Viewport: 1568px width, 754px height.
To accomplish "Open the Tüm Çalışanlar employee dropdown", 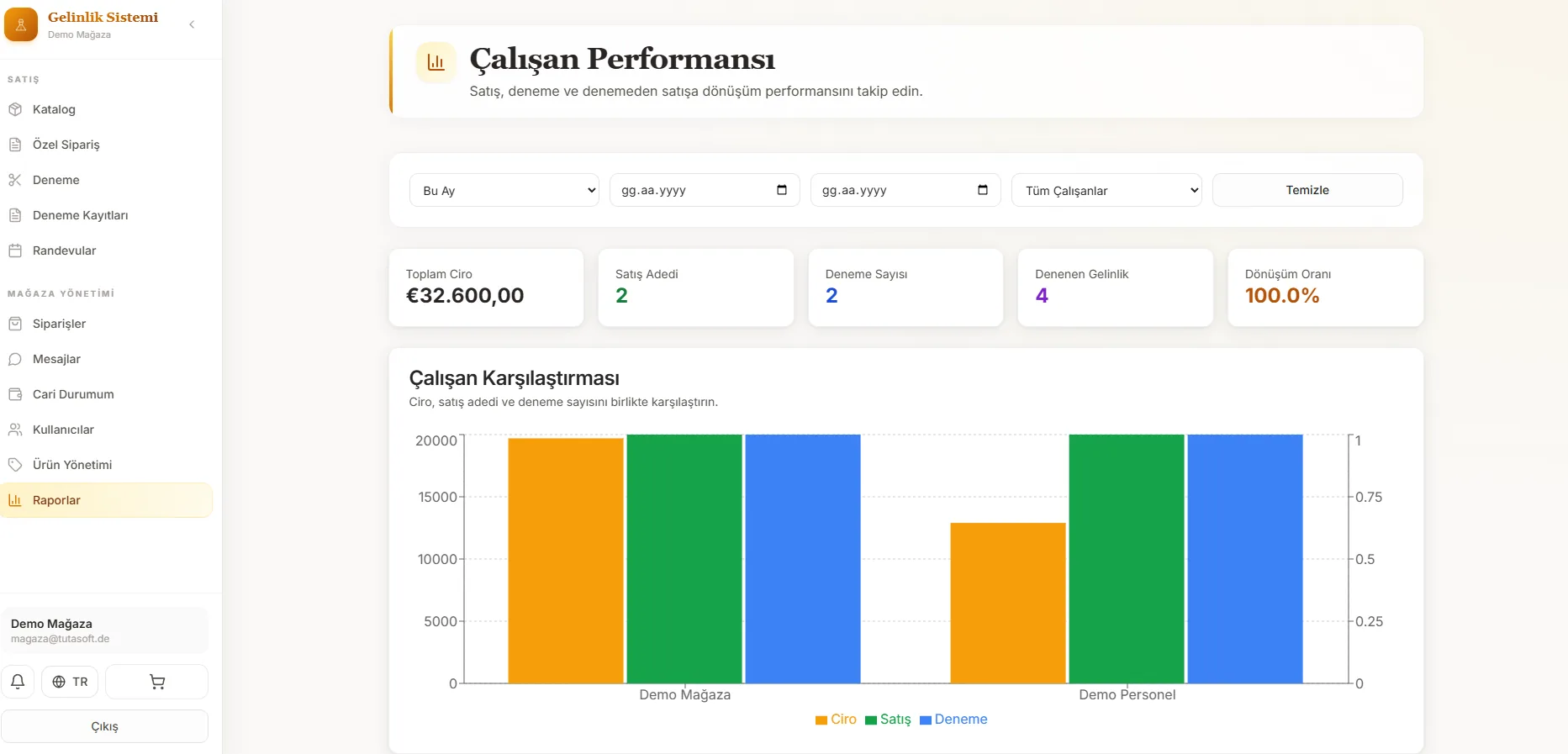I will tap(1106, 190).
